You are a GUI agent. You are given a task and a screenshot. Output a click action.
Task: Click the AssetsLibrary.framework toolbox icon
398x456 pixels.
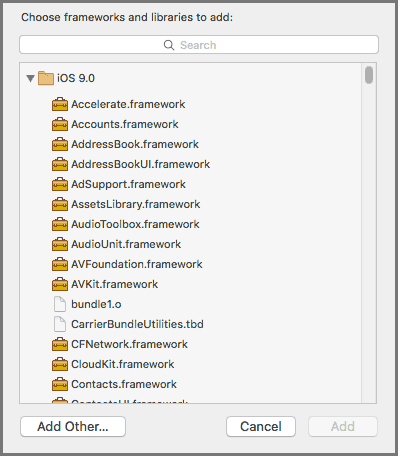point(60,204)
